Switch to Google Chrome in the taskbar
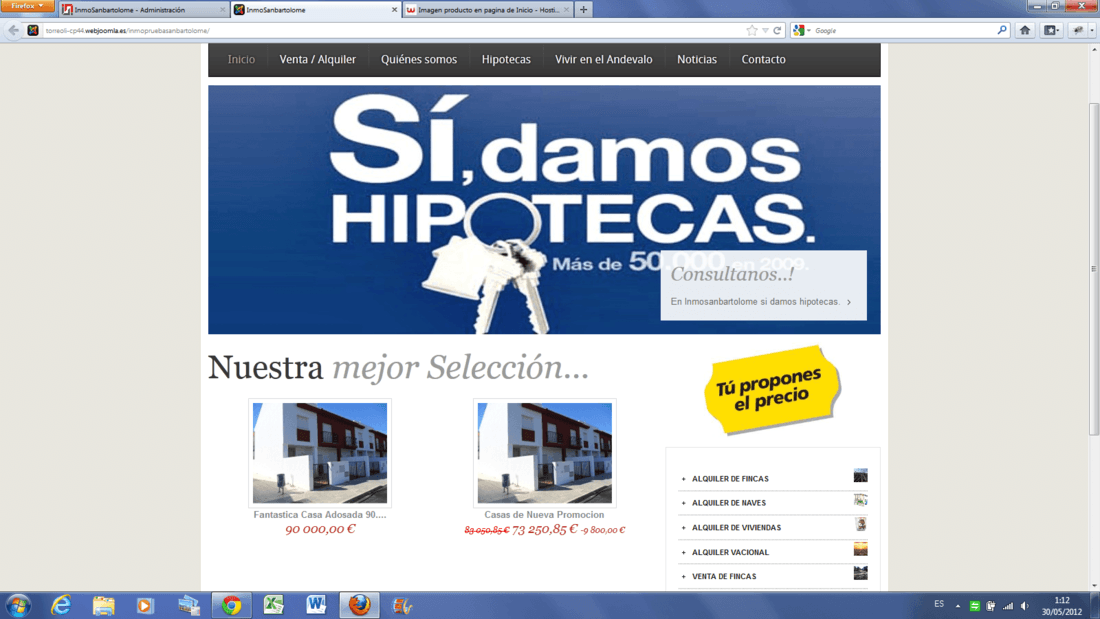 coord(232,605)
